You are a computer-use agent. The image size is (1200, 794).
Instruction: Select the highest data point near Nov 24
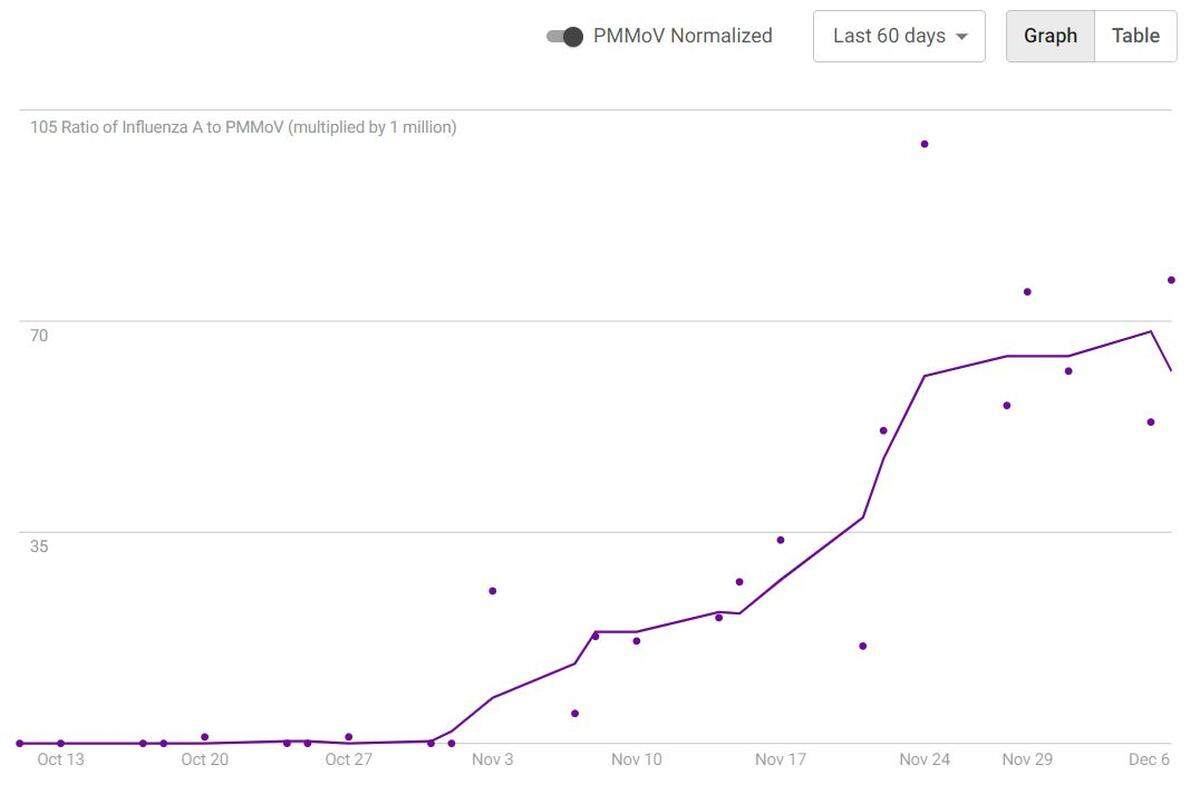924,144
